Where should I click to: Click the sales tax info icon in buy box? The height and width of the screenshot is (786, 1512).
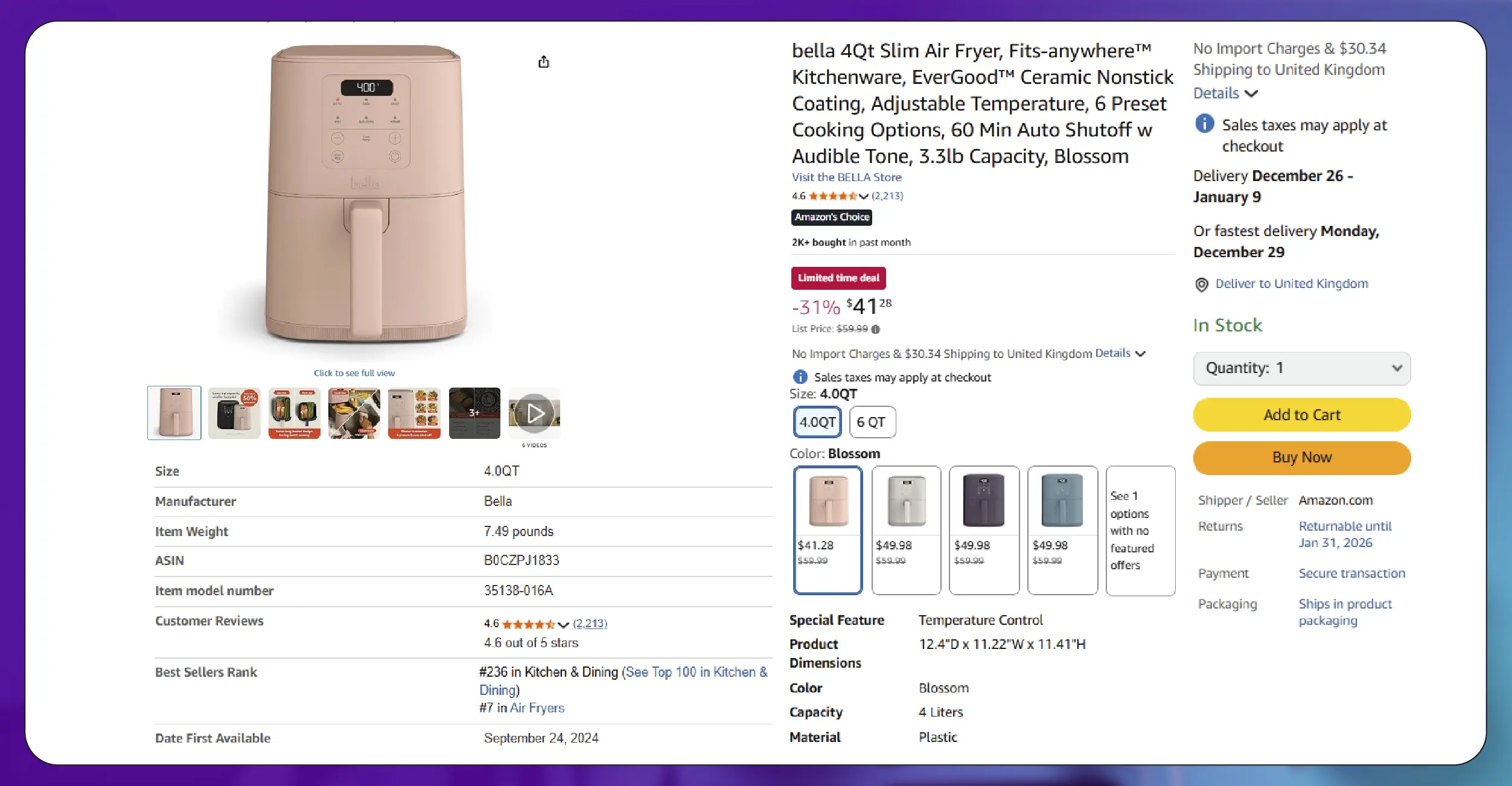pyautogui.click(x=1204, y=124)
